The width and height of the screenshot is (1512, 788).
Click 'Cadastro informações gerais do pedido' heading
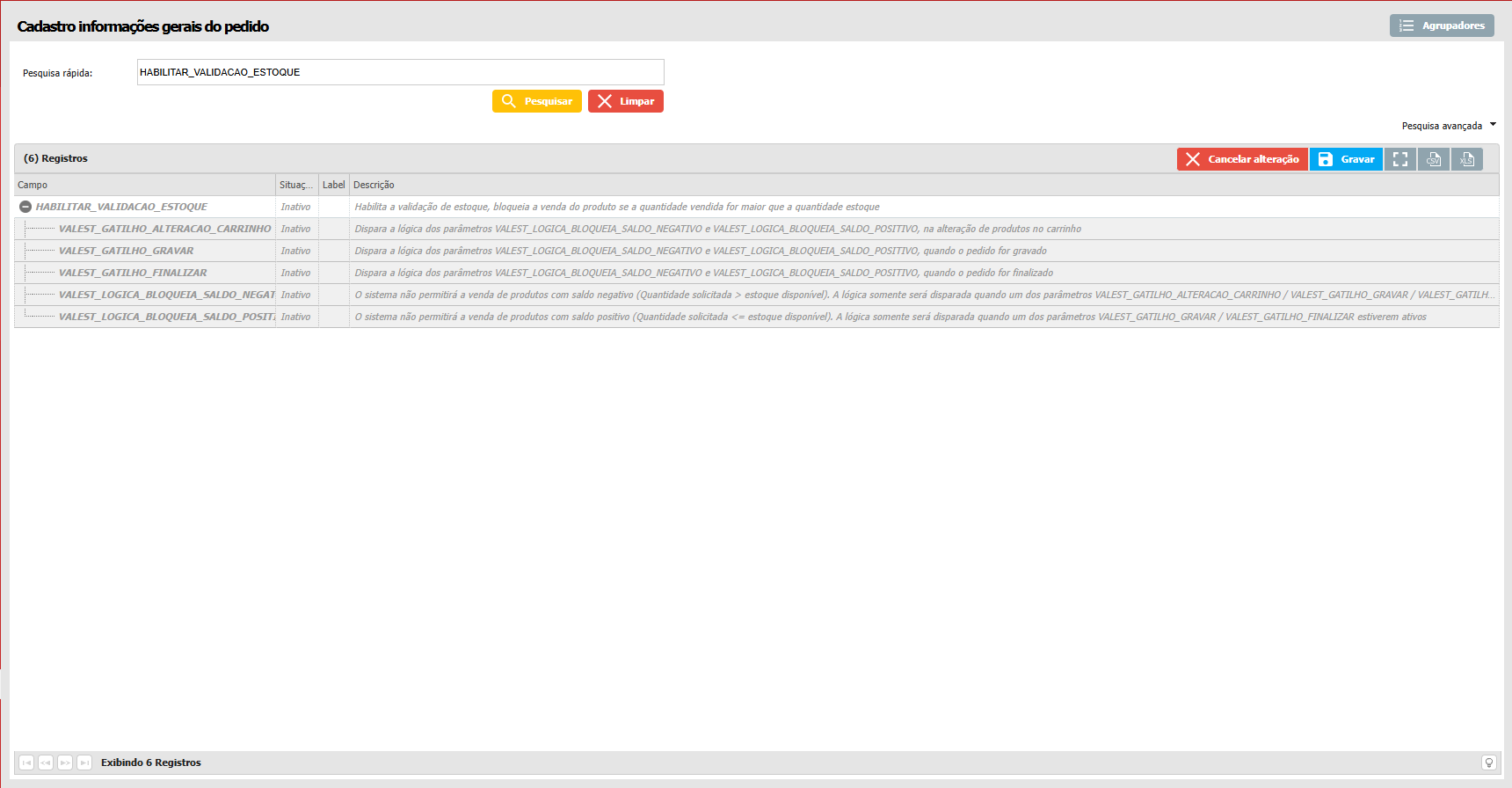coord(143,26)
